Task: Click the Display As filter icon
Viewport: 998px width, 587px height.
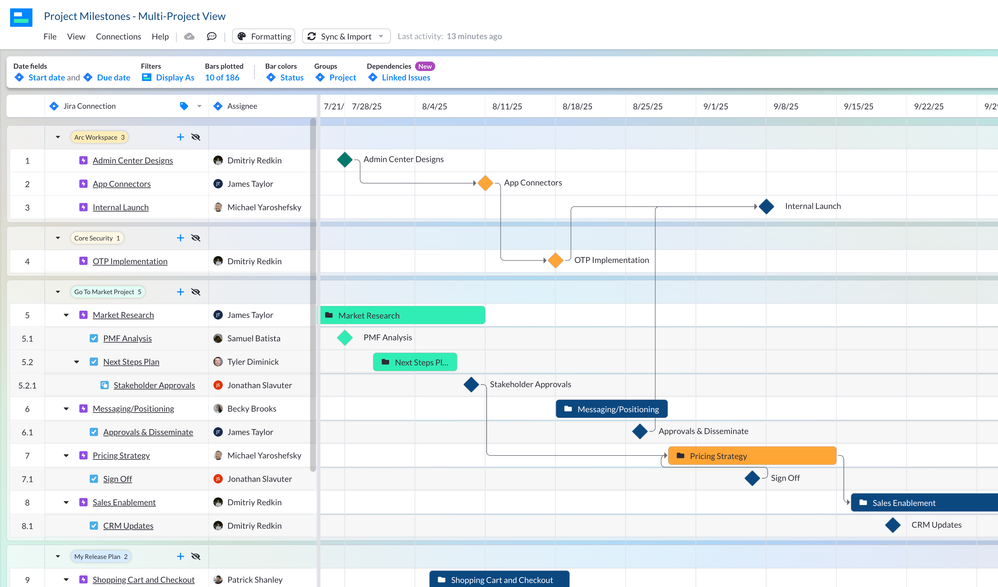Action: [147, 76]
